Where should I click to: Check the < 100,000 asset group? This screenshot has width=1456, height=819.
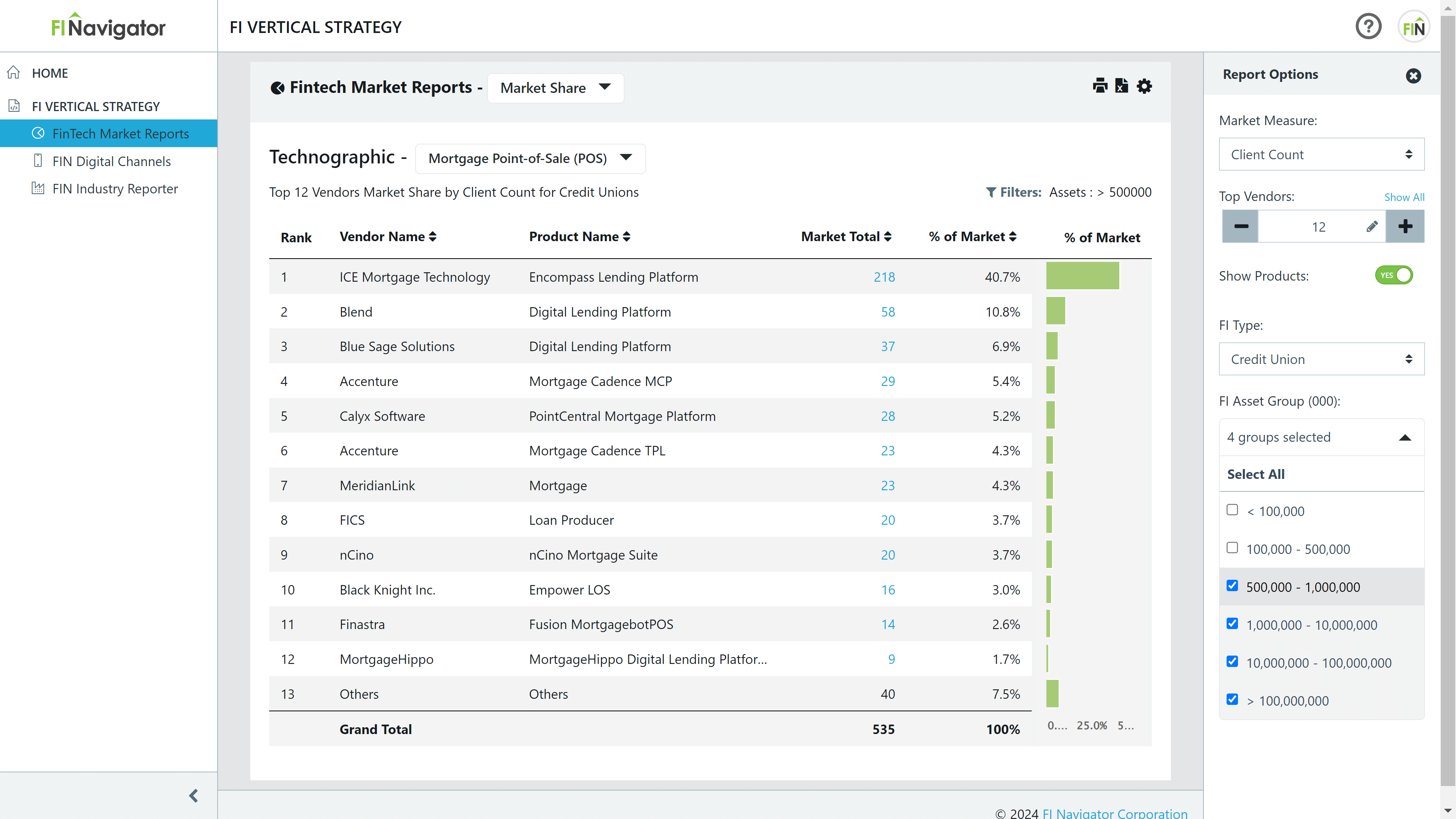[x=1232, y=510]
